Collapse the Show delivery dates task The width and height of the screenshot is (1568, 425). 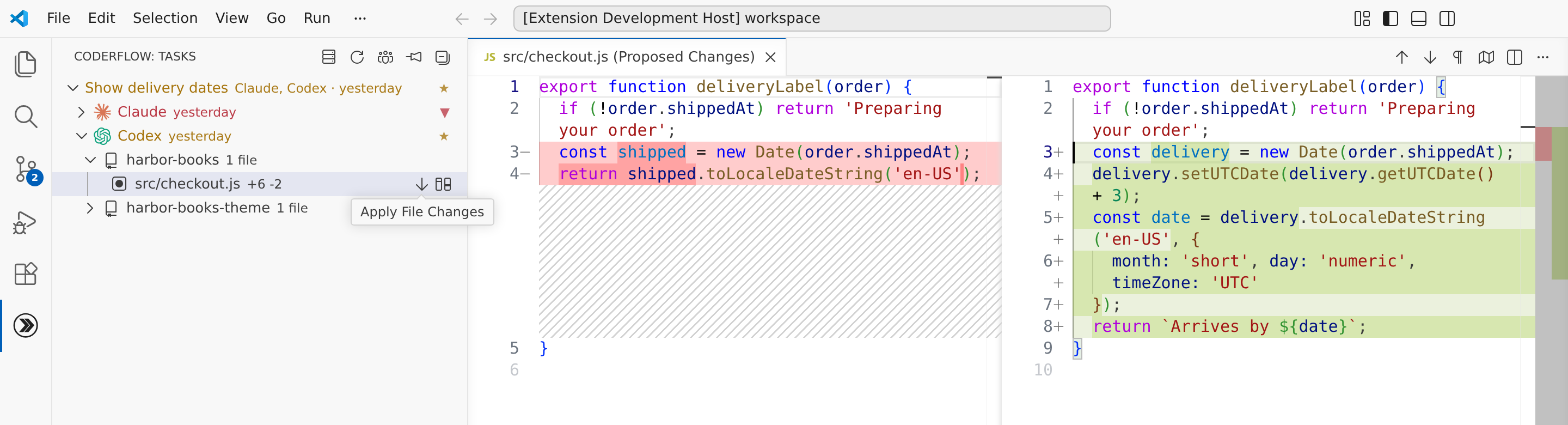(72, 88)
